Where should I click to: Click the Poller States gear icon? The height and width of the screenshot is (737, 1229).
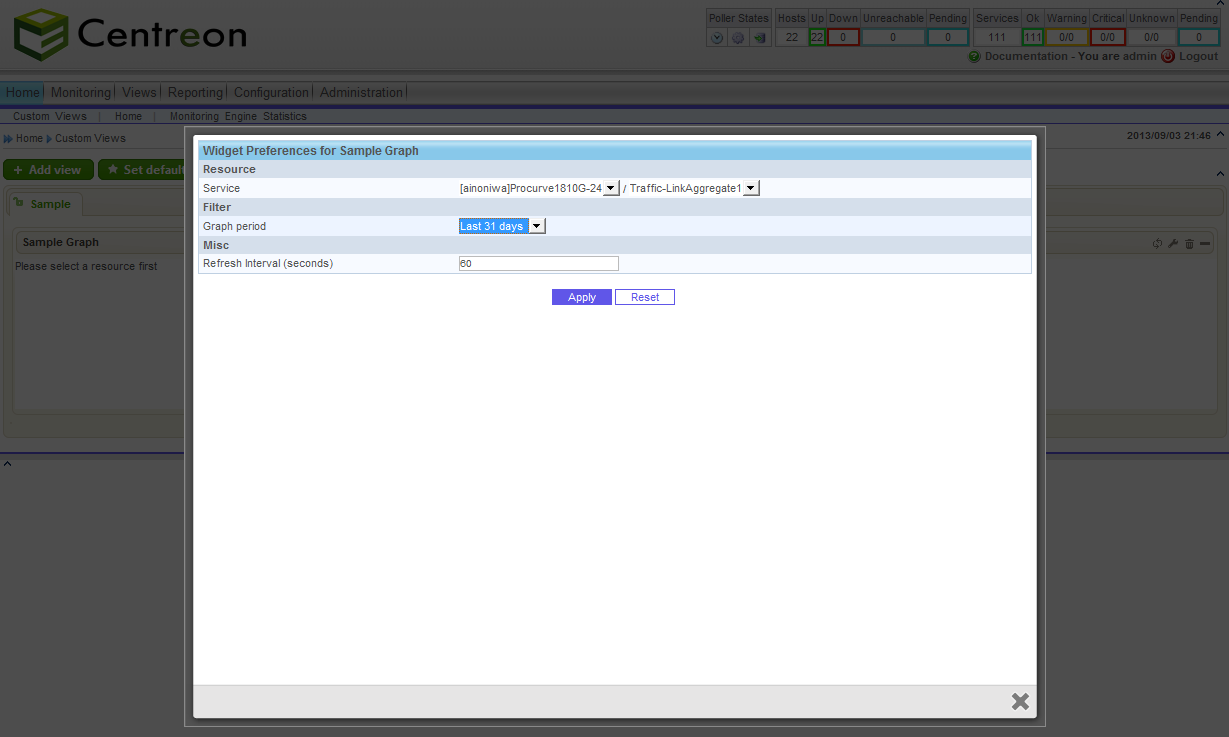pyautogui.click(x=738, y=37)
